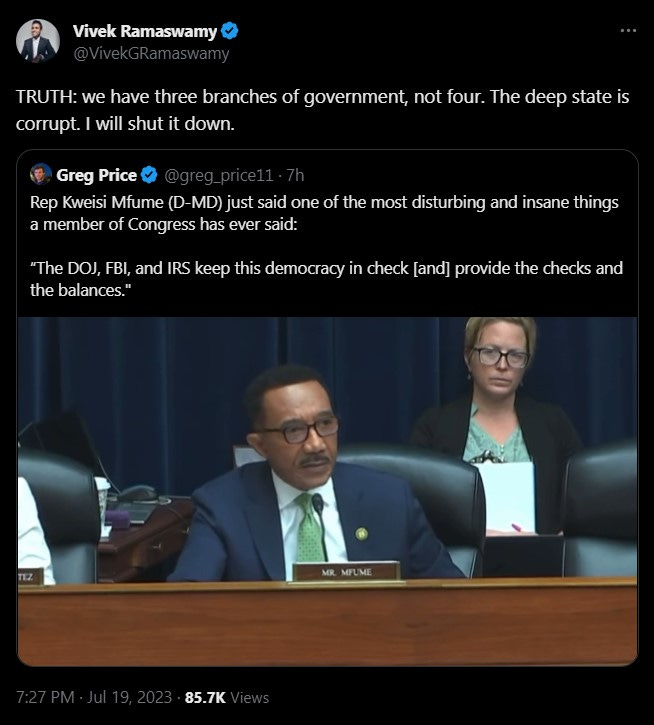Open the 85.7K Views count

click(x=227, y=697)
